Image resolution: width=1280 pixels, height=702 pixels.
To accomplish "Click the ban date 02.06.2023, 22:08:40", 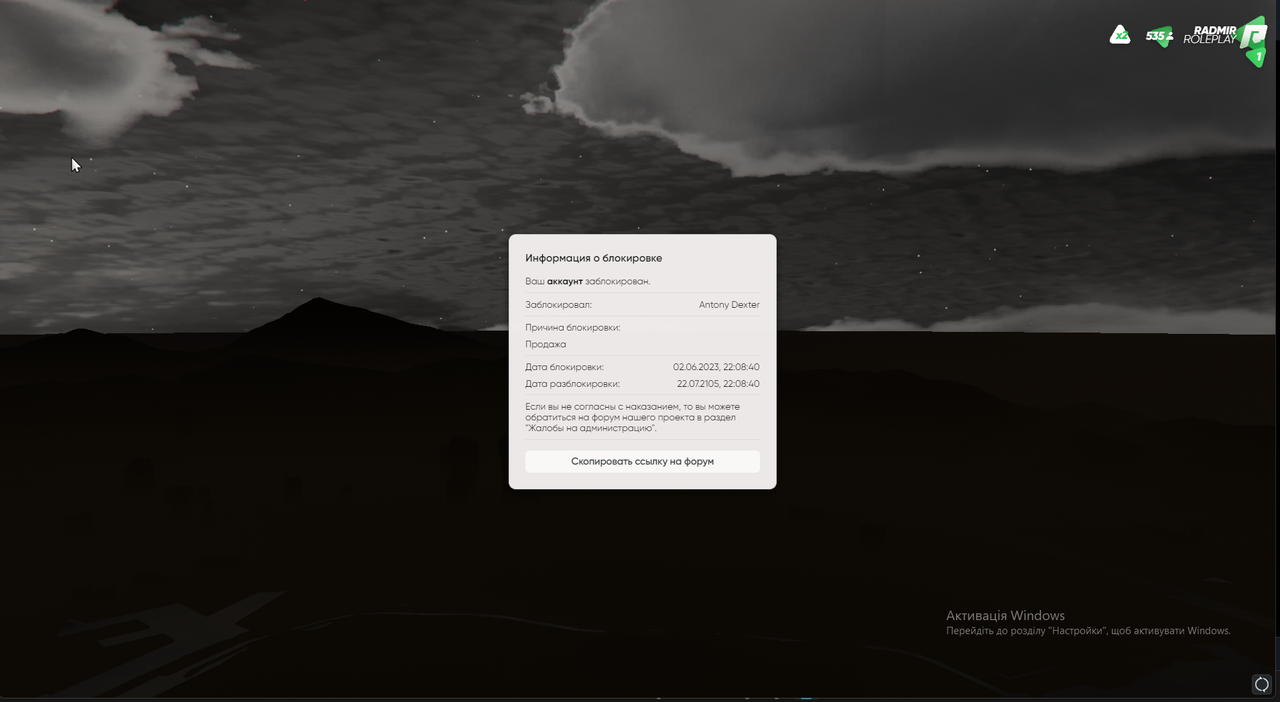I will point(716,367).
